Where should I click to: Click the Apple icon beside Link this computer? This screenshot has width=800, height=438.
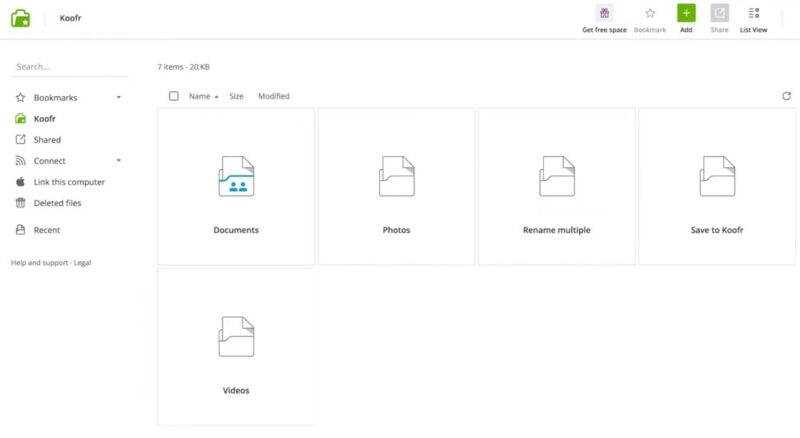point(20,182)
